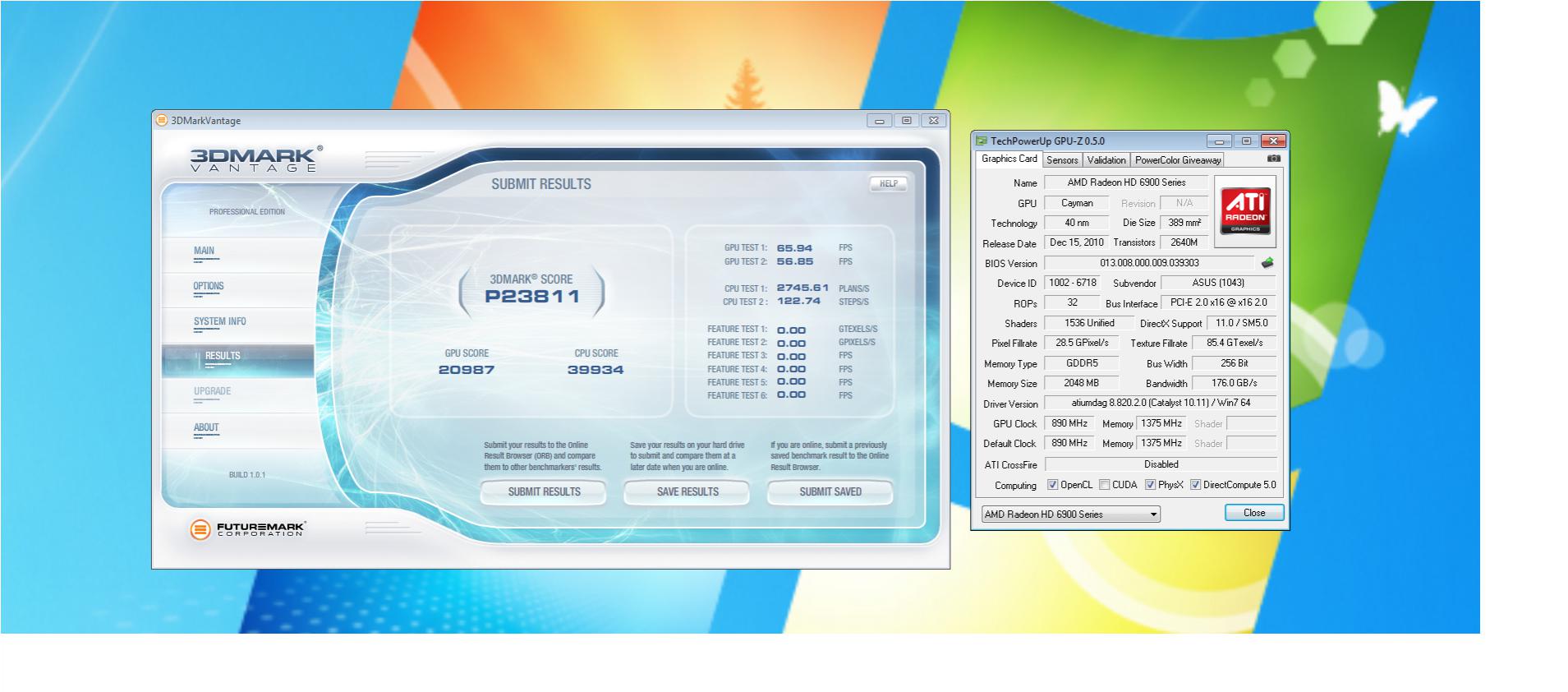Click the Bus Interface value field

(x=1218, y=302)
